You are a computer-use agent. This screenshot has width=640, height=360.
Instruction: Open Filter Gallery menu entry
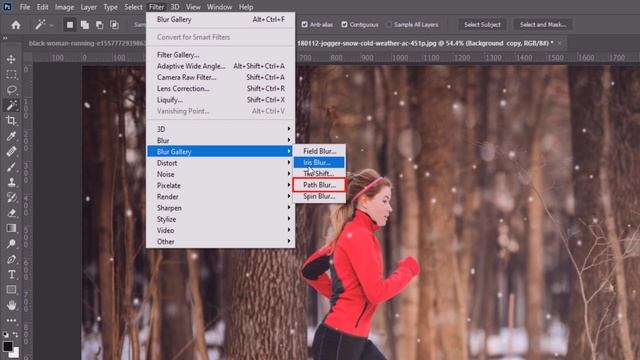(x=220, y=55)
